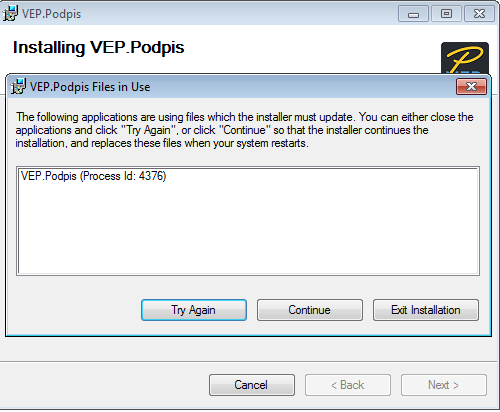Viewport: 500px width, 412px height.
Task: Click the greyed-out Next button
Action: coord(444,385)
